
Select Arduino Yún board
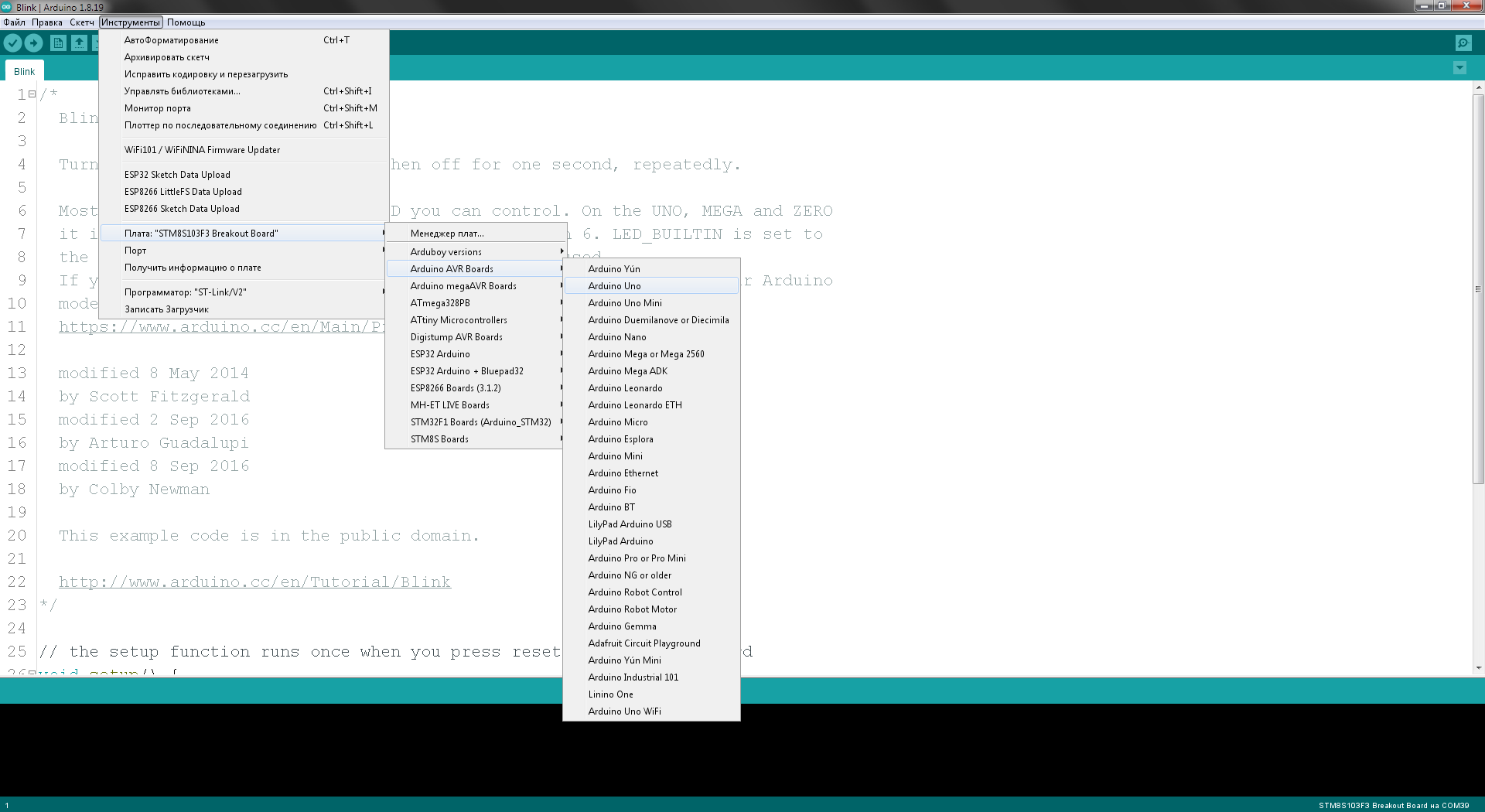pyautogui.click(x=651, y=269)
